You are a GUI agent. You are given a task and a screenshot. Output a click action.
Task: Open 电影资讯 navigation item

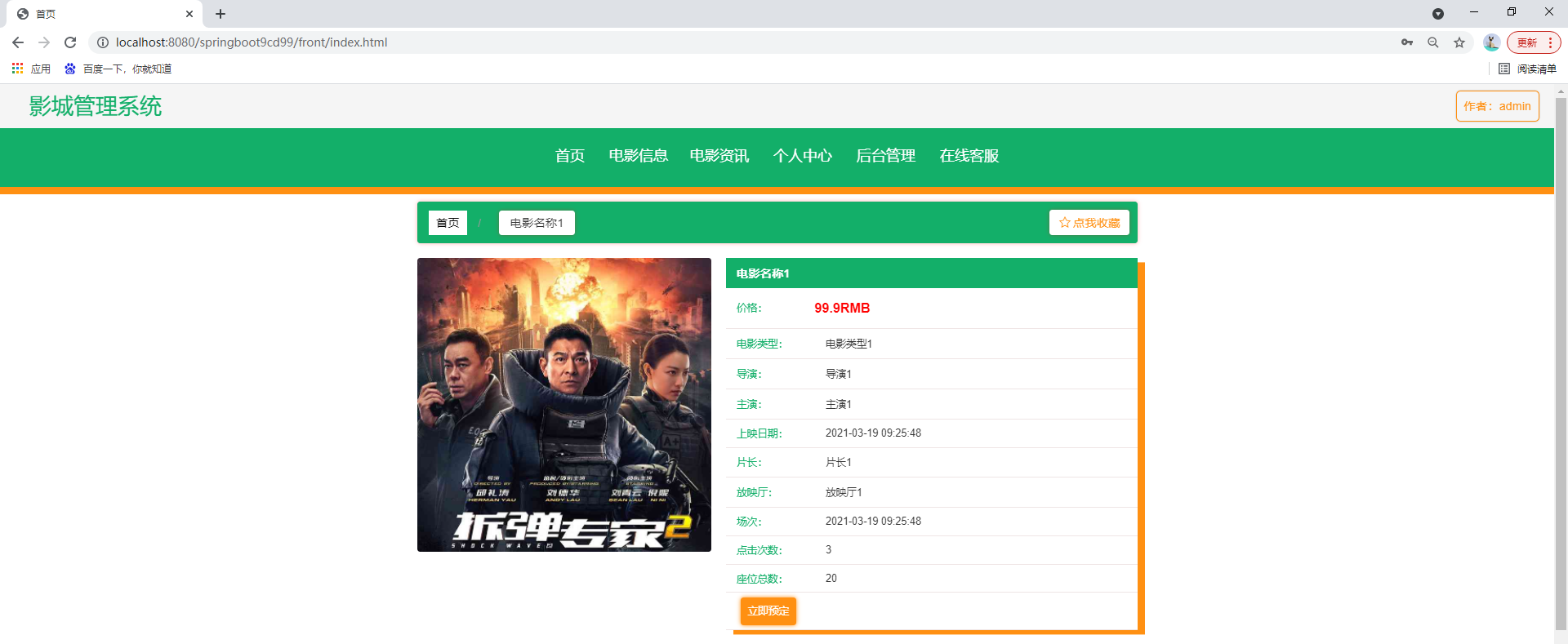[719, 156]
